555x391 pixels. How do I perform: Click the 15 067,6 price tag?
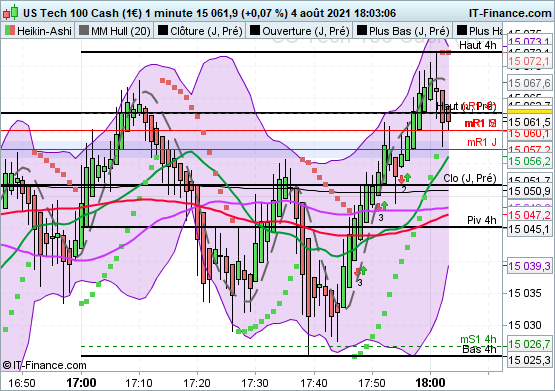pos(530,83)
